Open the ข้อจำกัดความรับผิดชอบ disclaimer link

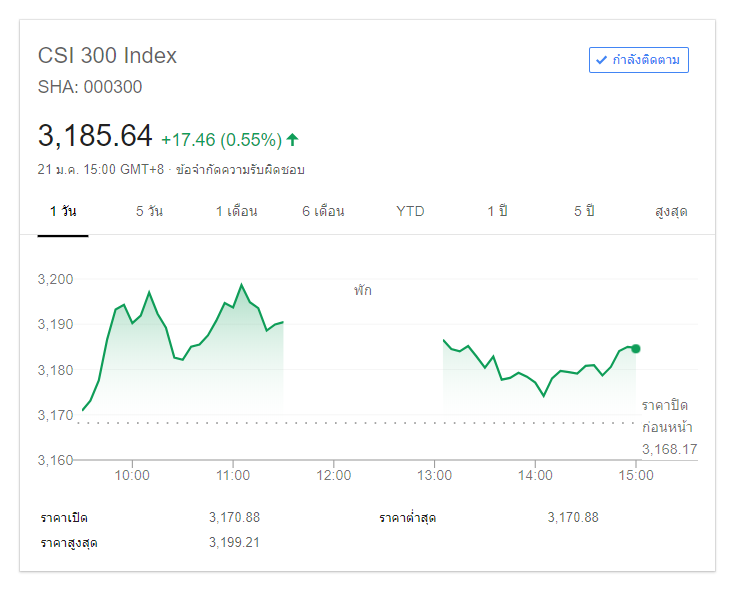[x=240, y=169]
